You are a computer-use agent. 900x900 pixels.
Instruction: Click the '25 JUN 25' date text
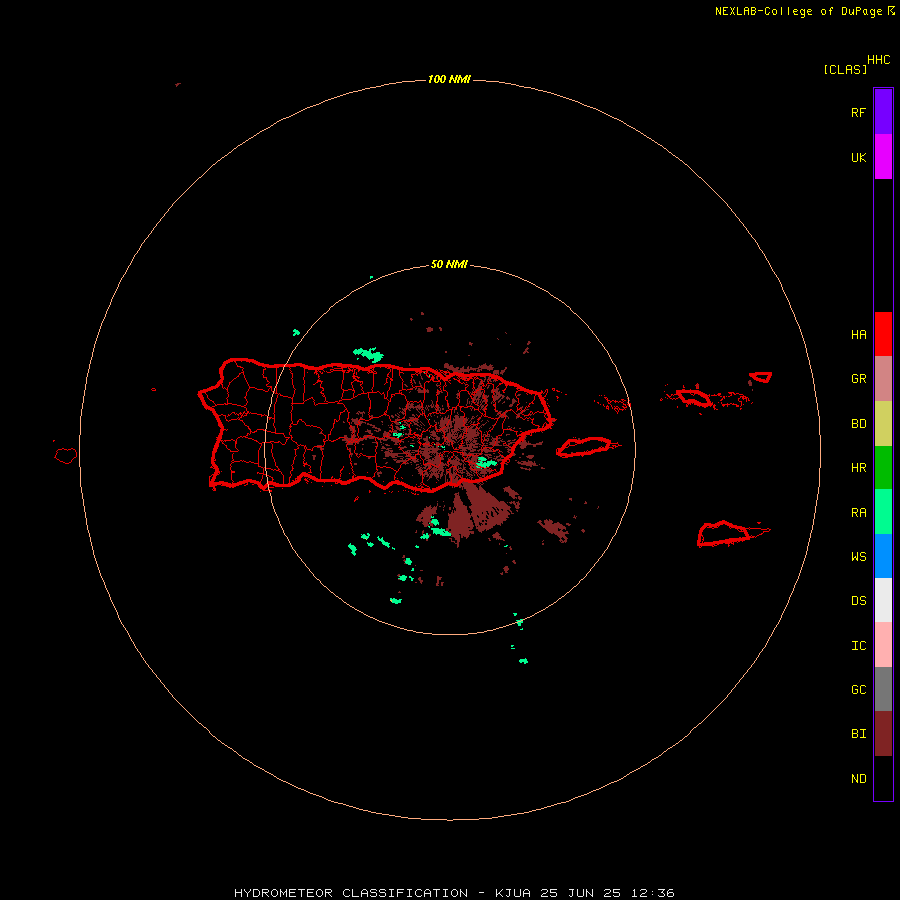(x=581, y=893)
